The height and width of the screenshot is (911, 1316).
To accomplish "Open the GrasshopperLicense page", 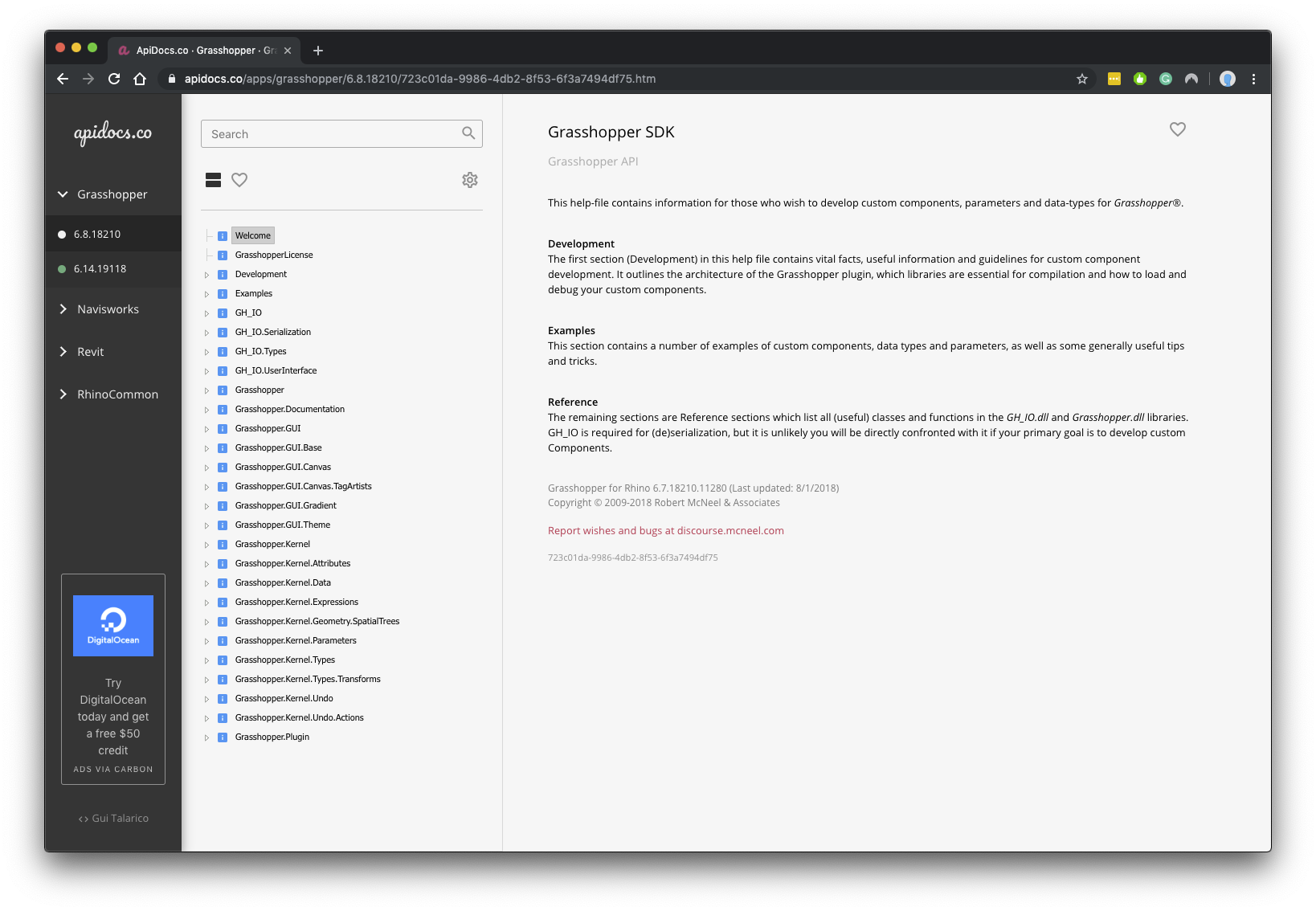I will point(274,255).
